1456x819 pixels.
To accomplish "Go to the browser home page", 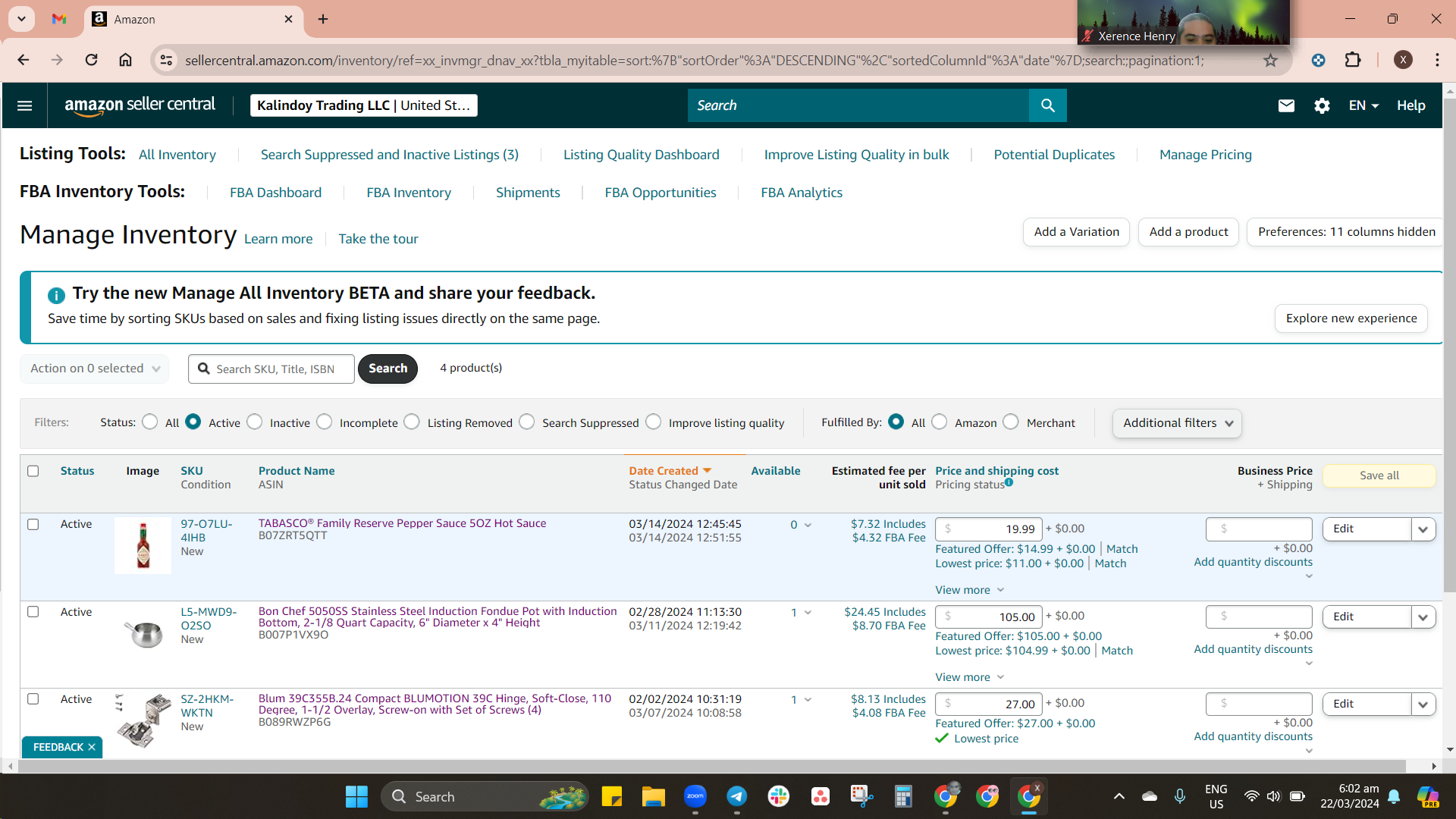I will click(126, 60).
